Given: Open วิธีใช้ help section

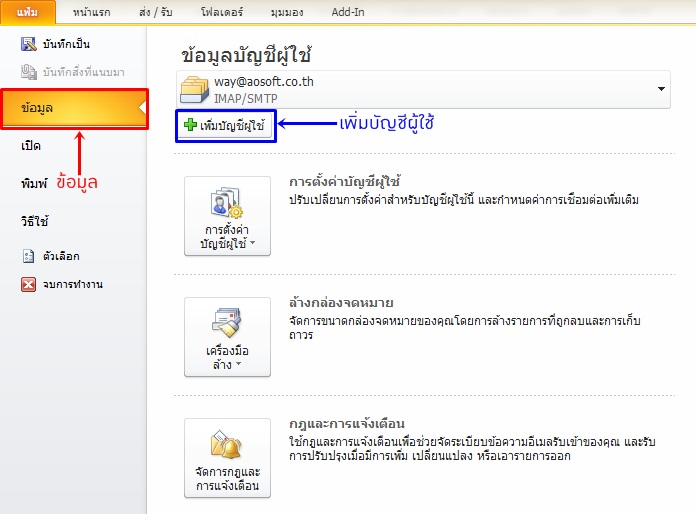Looking at the screenshot, I should click(35, 221).
